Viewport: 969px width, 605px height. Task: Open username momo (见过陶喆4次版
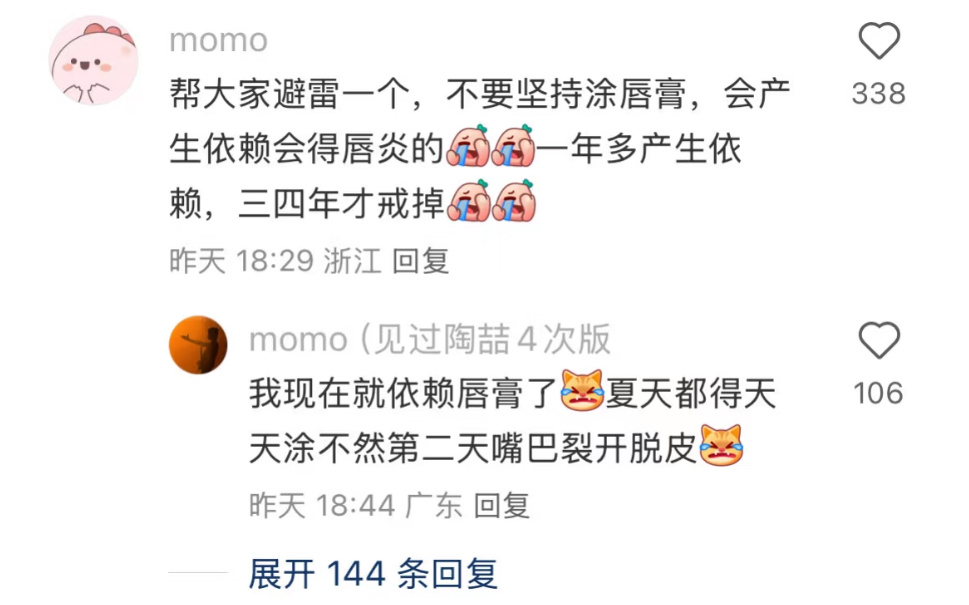(x=429, y=339)
